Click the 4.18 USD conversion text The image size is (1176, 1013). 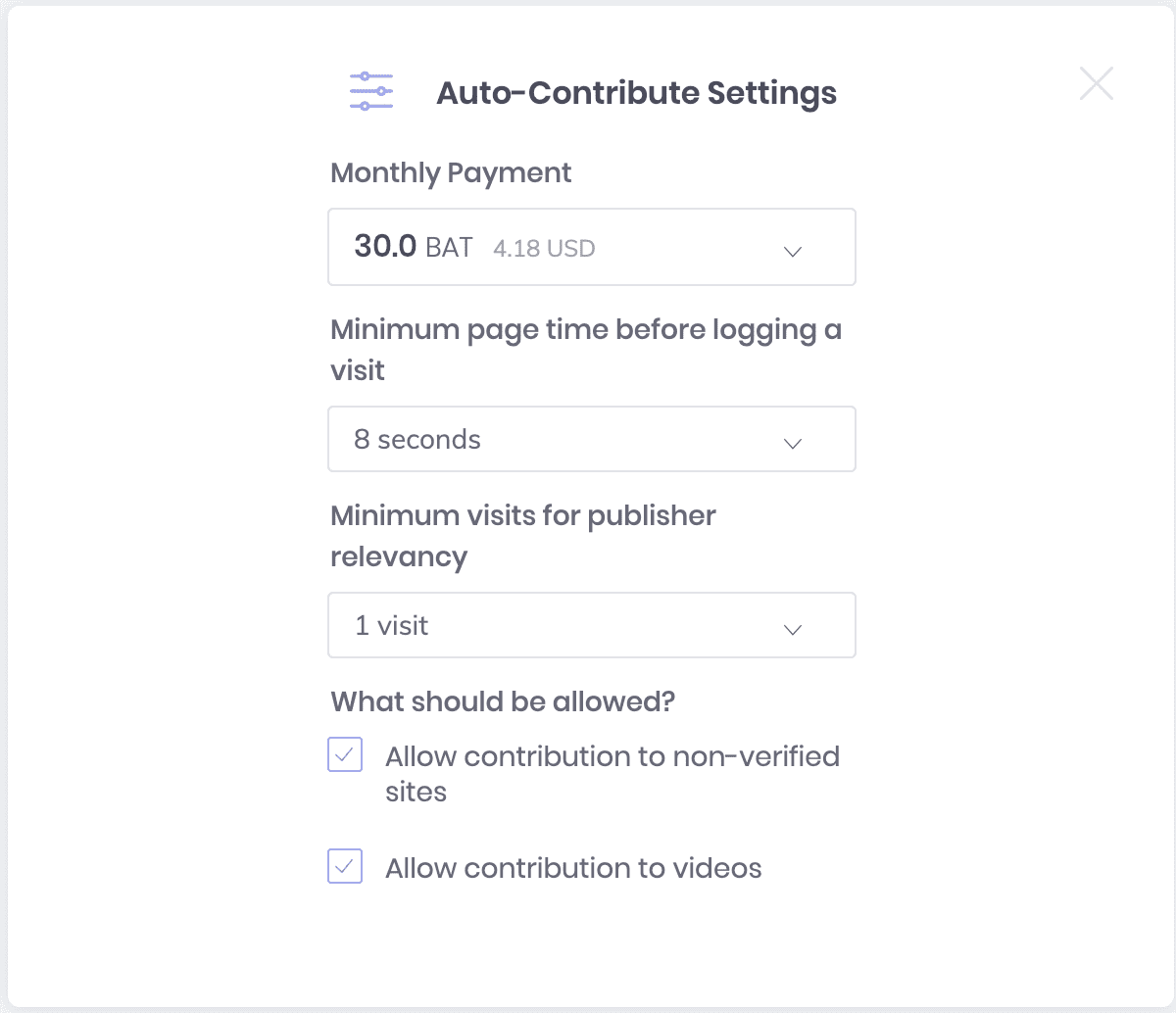[544, 249]
